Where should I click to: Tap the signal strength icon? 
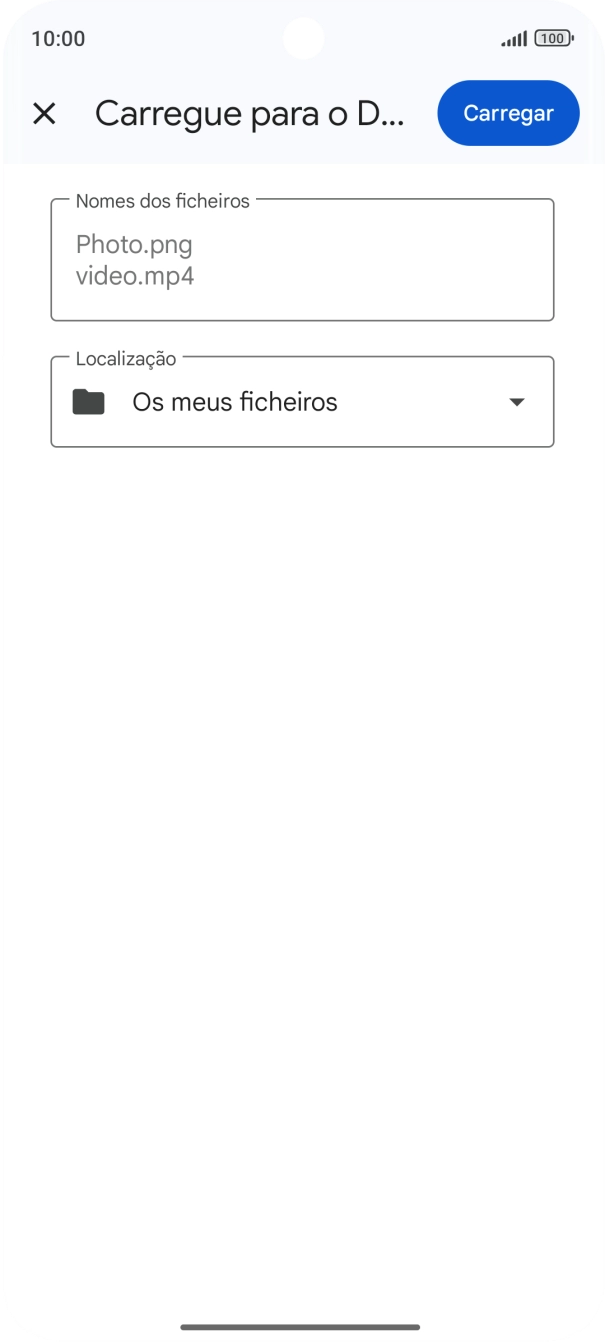point(514,39)
